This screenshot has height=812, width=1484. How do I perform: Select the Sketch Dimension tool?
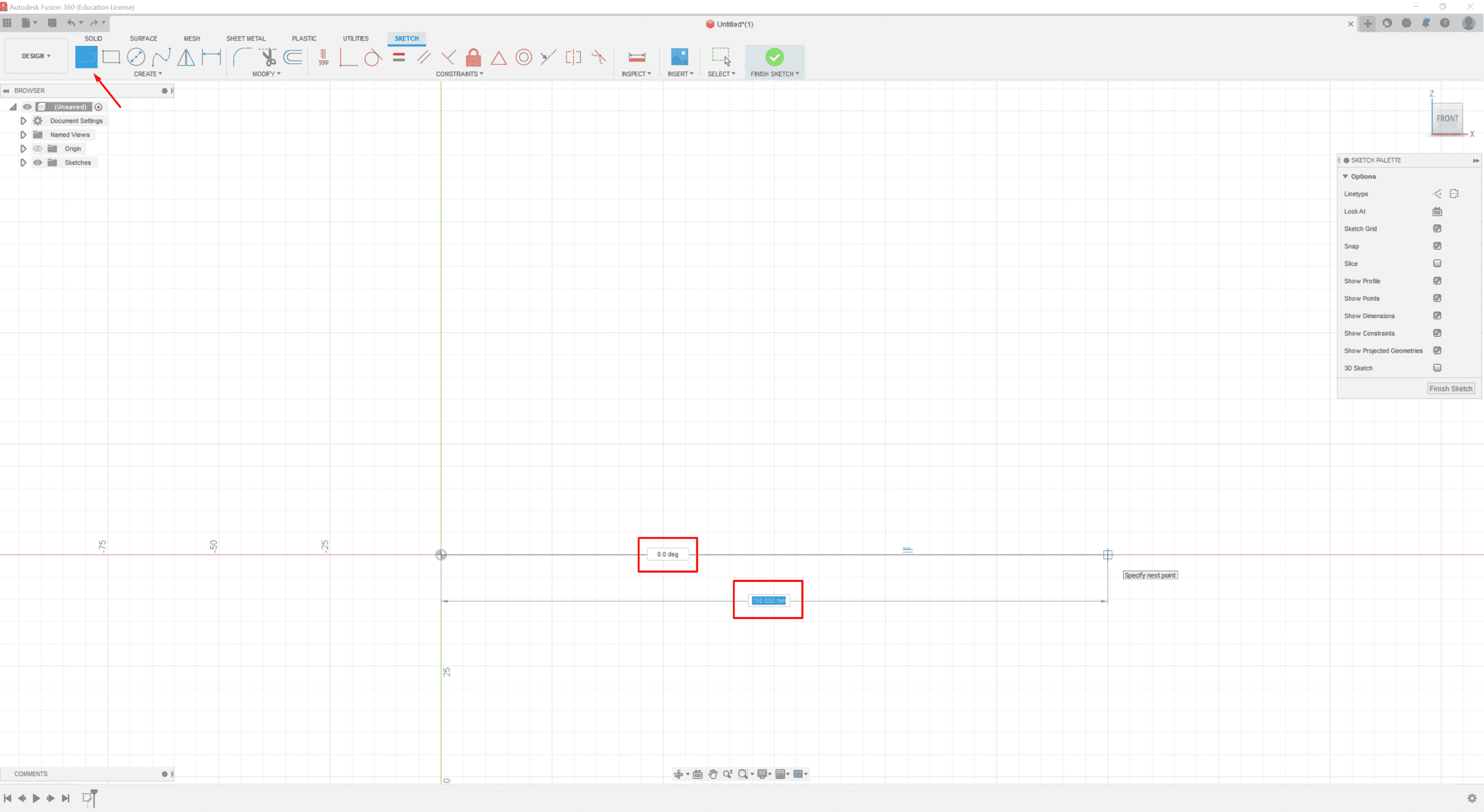pos(211,57)
